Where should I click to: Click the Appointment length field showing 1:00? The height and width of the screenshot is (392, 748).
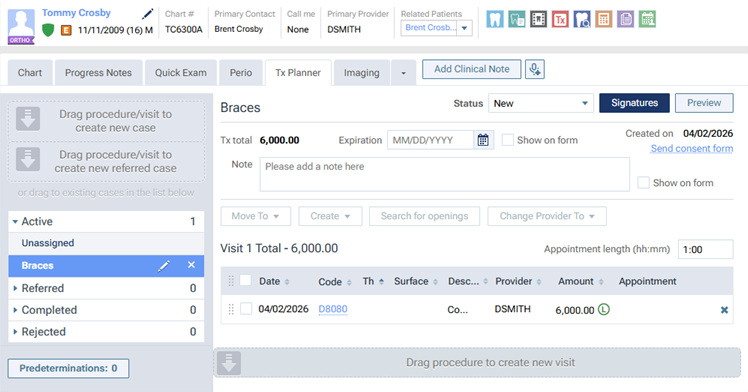point(706,249)
